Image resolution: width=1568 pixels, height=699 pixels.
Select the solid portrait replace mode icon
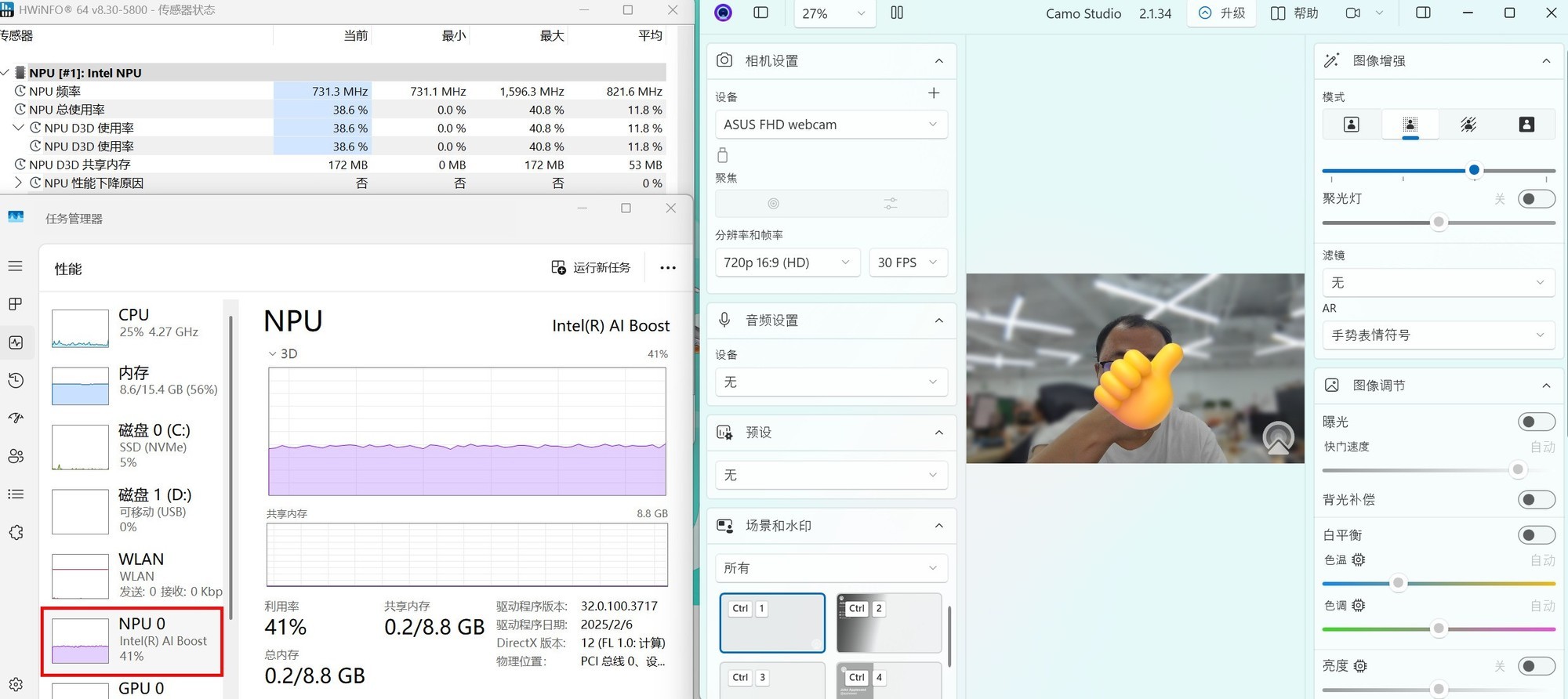(1526, 125)
